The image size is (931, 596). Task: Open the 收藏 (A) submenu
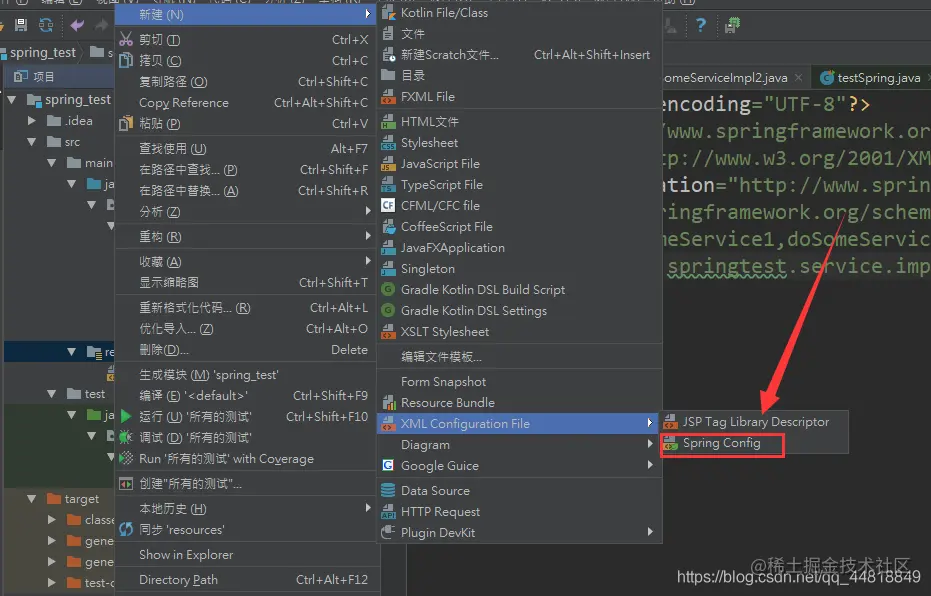point(245,261)
